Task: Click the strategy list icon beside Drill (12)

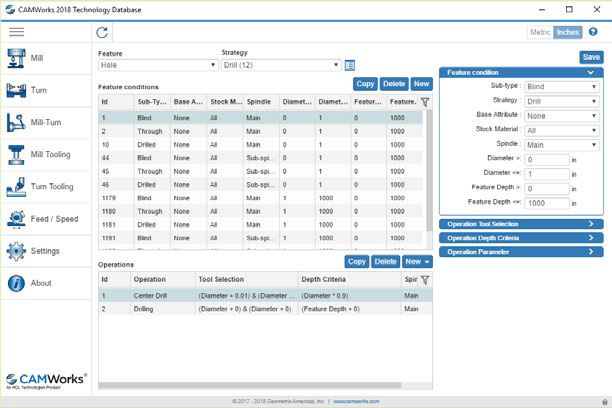Action: pyautogui.click(x=350, y=65)
